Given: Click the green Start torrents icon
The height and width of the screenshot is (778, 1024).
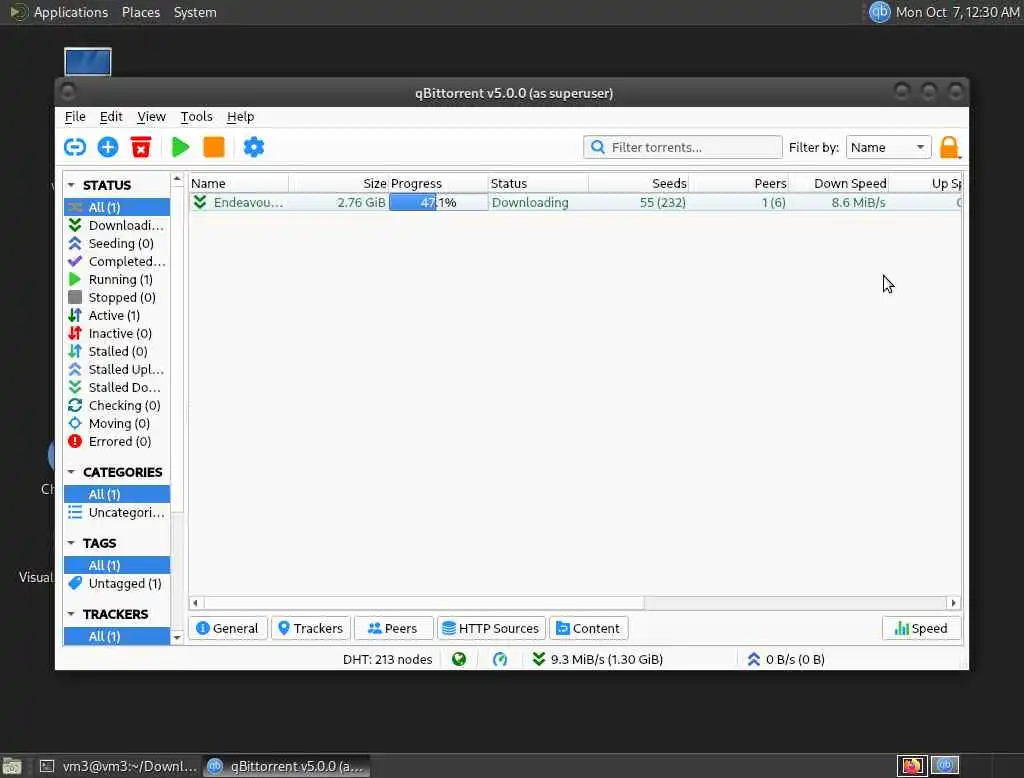Looking at the screenshot, I should pos(180,147).
